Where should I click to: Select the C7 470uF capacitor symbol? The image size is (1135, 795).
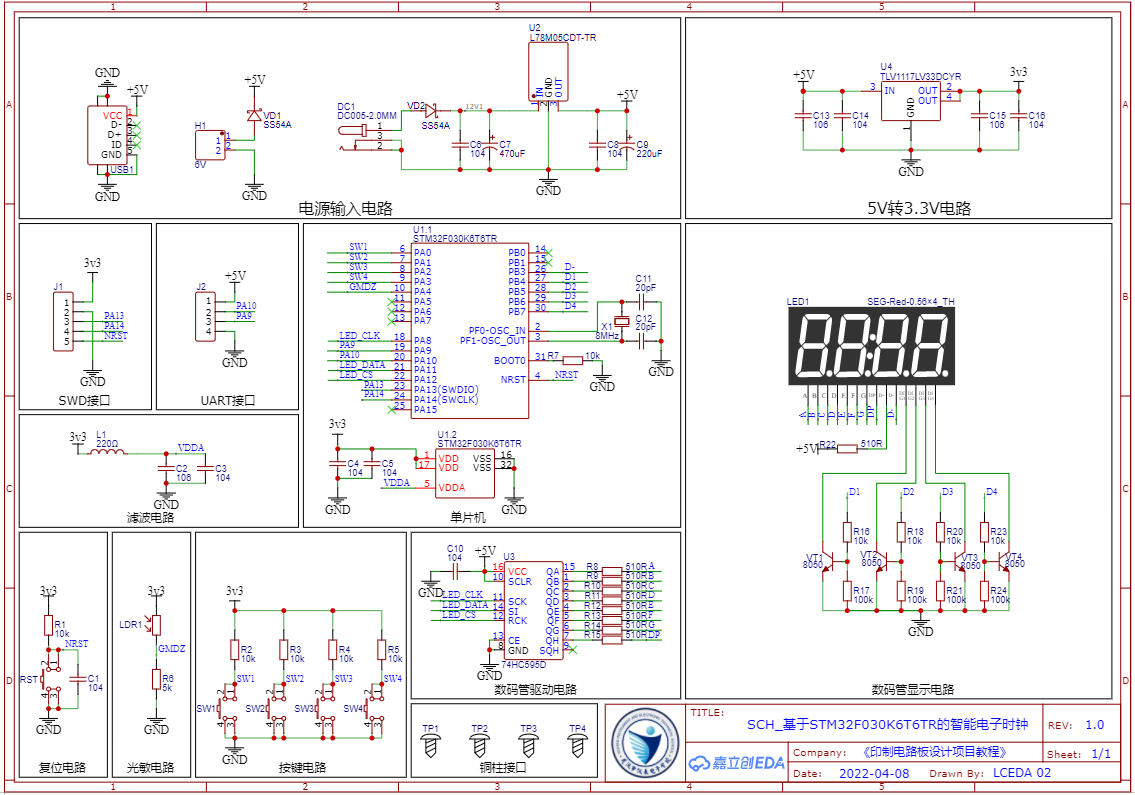click(490, 145)
